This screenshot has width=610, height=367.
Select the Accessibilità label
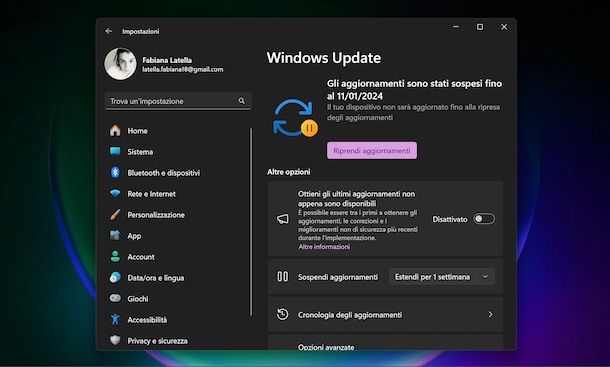147,320
